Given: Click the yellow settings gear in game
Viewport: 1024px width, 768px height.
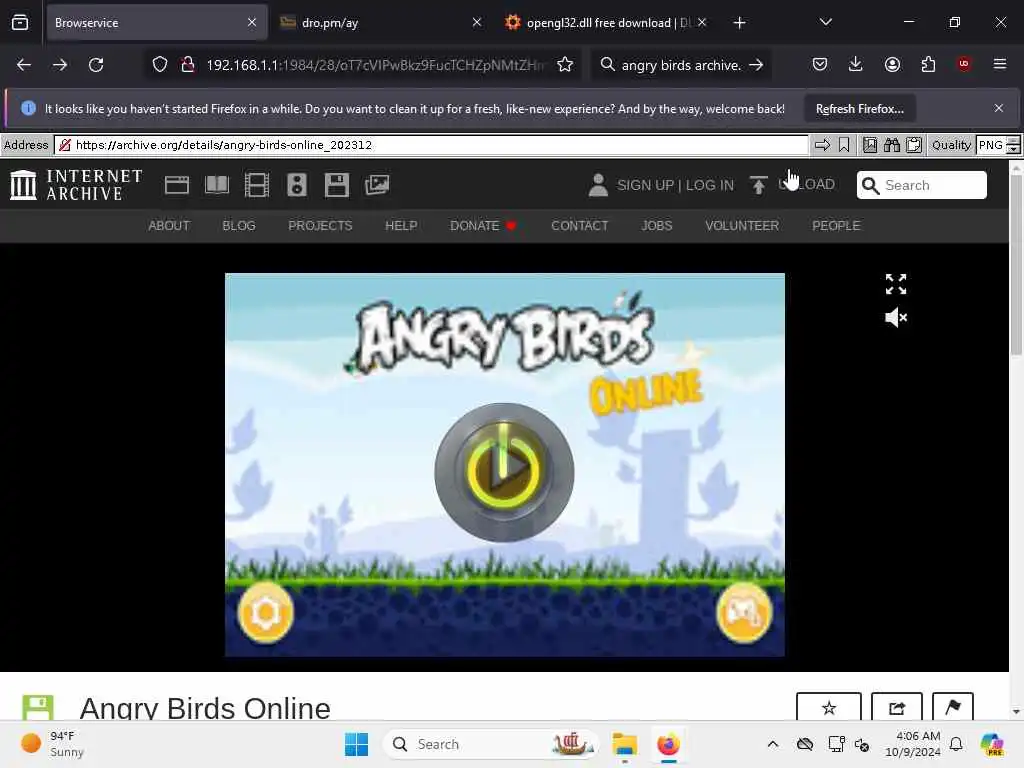Looking at the screenshot, I should point(266,613).
